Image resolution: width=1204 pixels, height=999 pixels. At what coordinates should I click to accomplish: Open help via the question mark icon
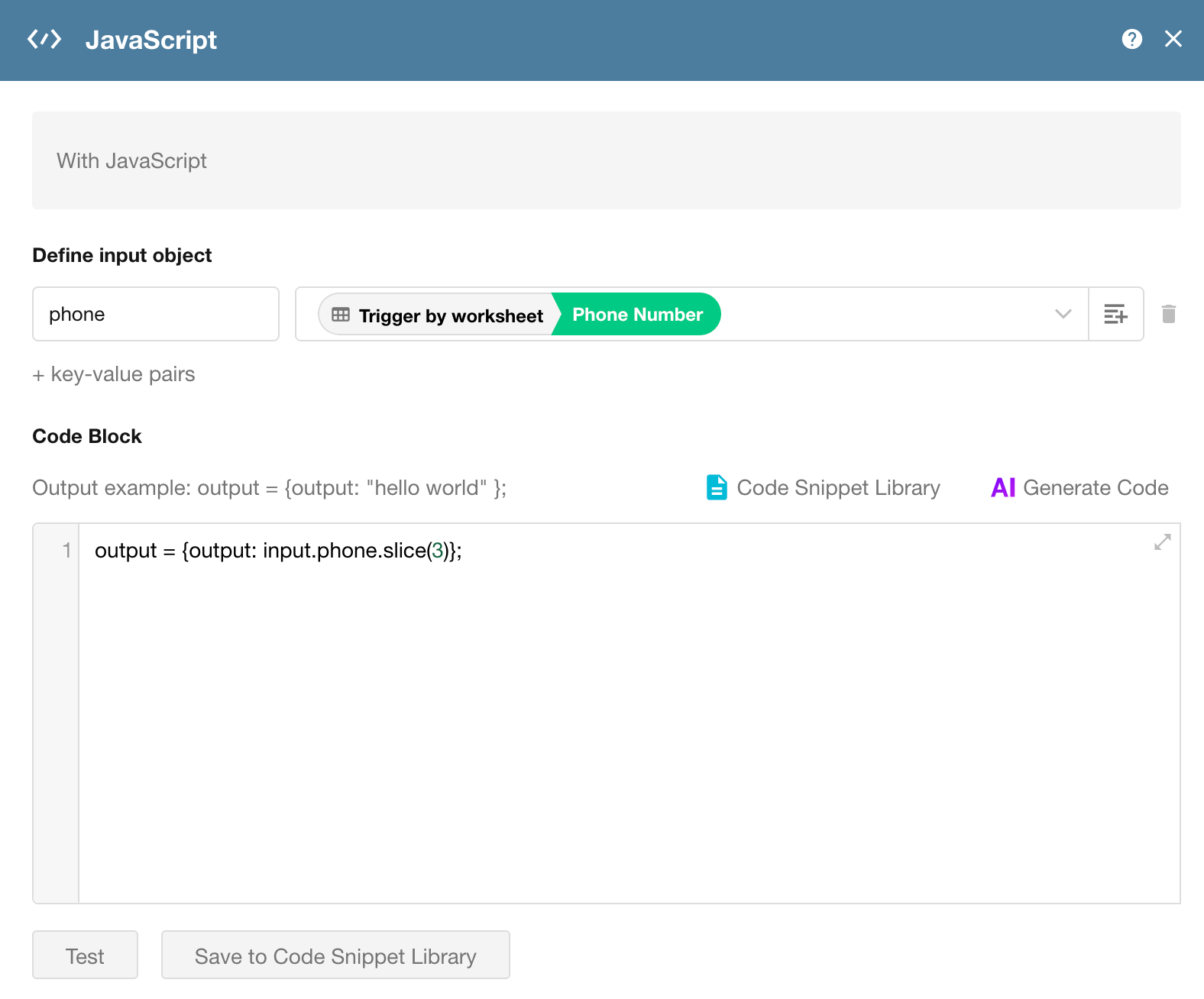(x=1131, y=39)
